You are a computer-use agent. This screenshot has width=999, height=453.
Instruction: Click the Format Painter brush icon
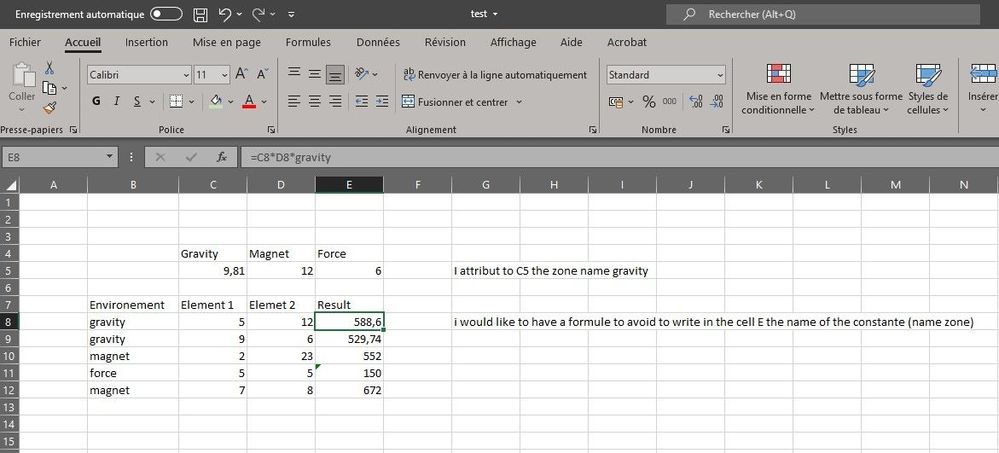(x=50, y=108)
